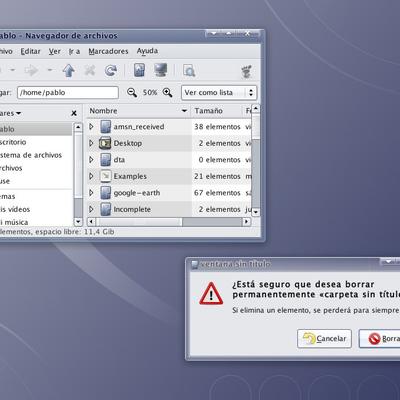Click the file list horizontal scrollbar
400x400 pixels.
click(169, 222)
